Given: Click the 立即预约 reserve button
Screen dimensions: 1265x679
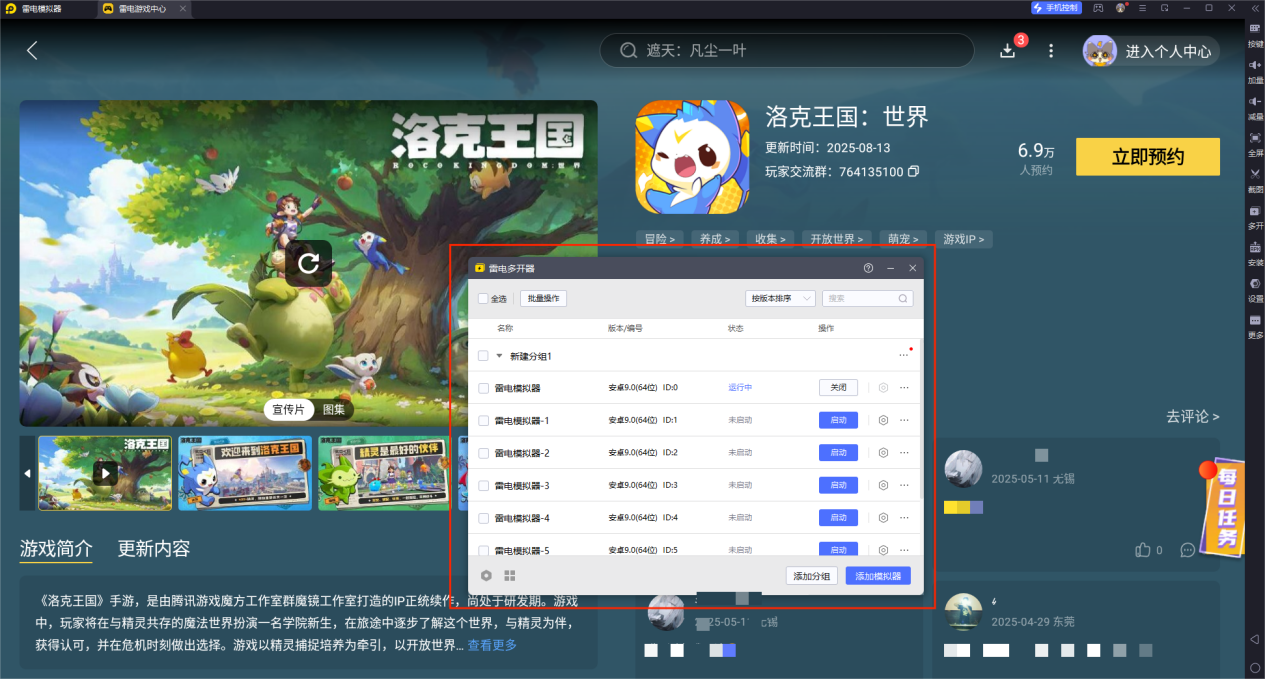Looking at the screenshot, I should coord(1148,157).
